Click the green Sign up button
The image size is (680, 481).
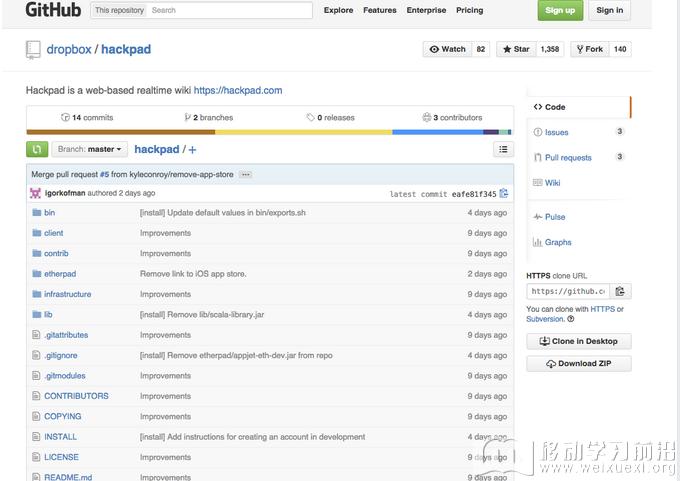point(560,10)
